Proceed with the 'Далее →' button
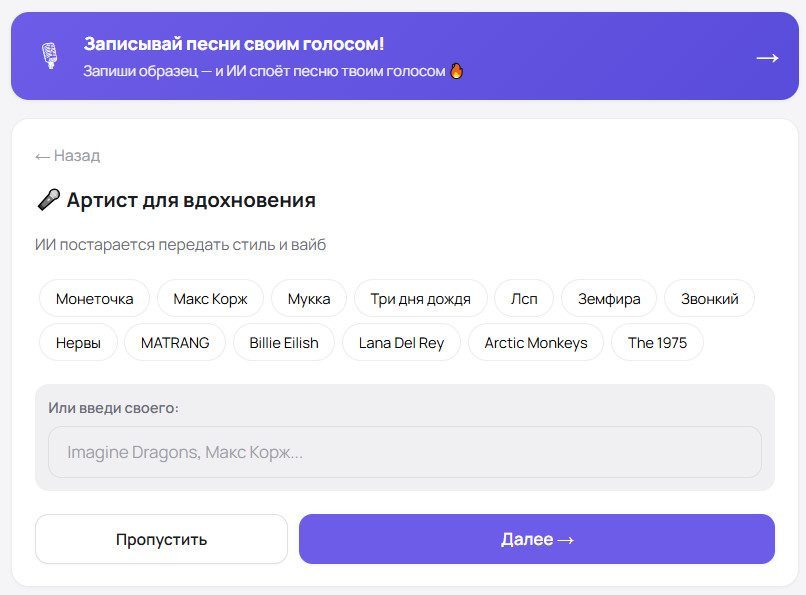 (537, 539)
